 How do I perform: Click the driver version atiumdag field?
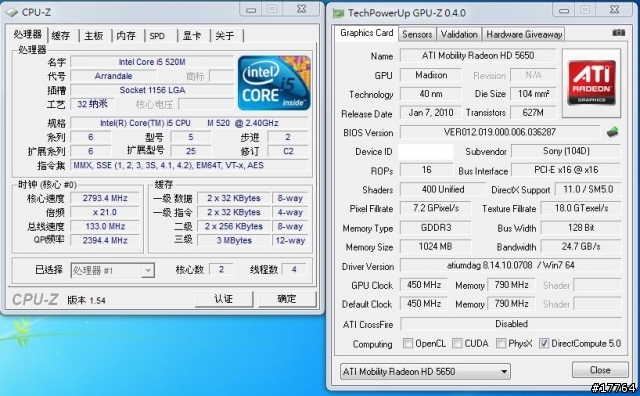click(511, 265)
